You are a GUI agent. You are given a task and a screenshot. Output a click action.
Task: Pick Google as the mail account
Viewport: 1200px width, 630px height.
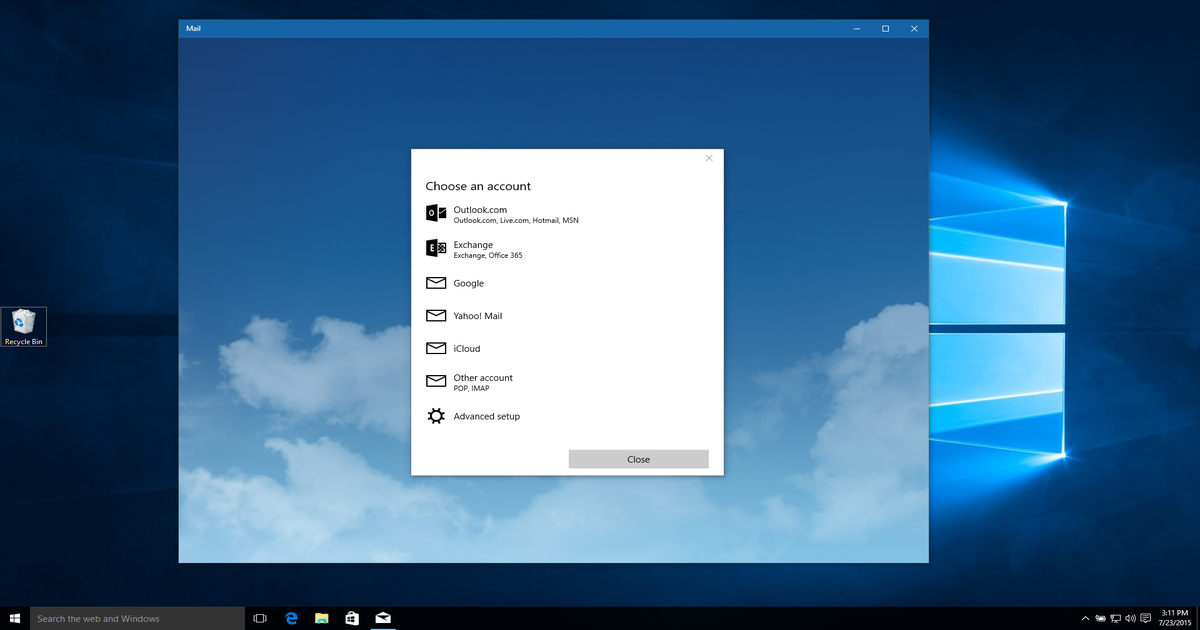click(x=468, y=283)
